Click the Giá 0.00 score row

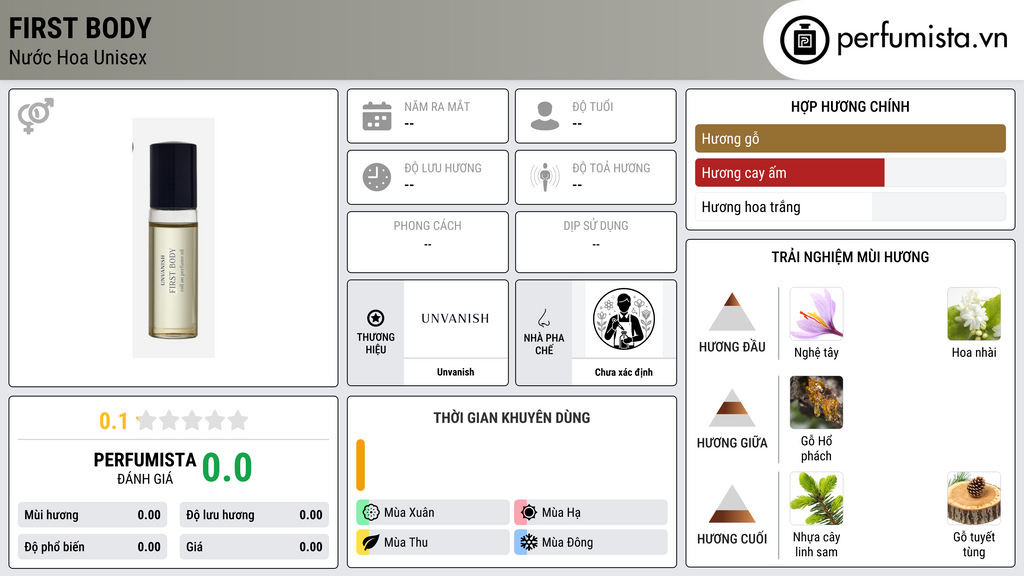coord(254,547)
